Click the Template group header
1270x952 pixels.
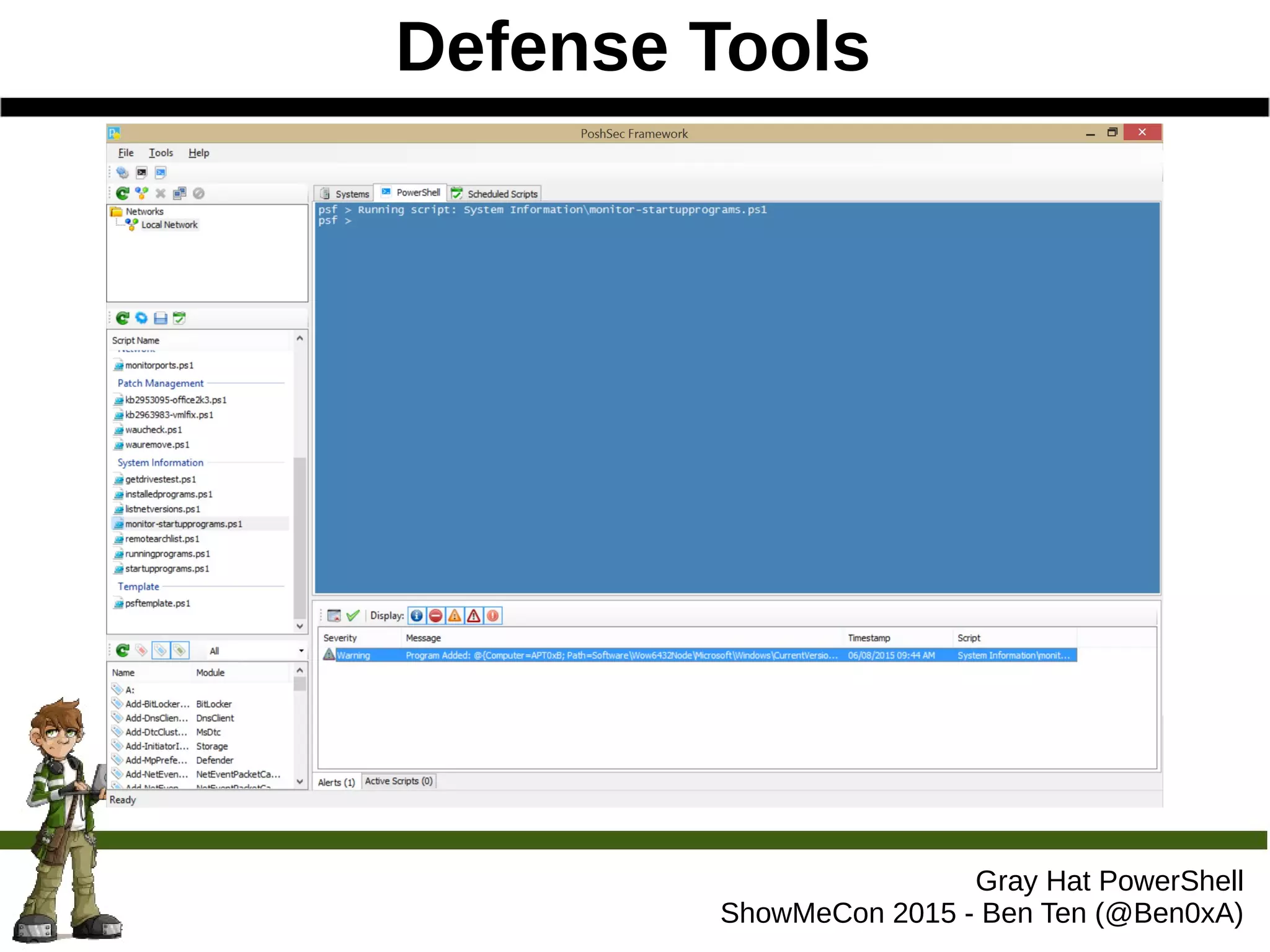pos(138,587)
